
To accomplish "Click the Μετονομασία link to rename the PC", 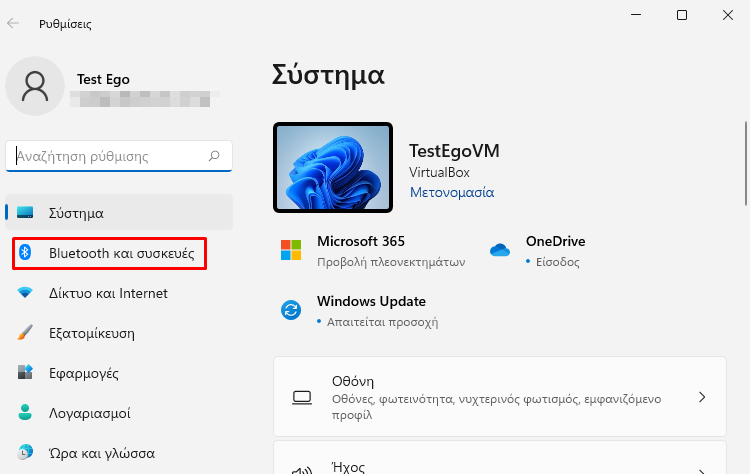I will (x=452, y=192).
